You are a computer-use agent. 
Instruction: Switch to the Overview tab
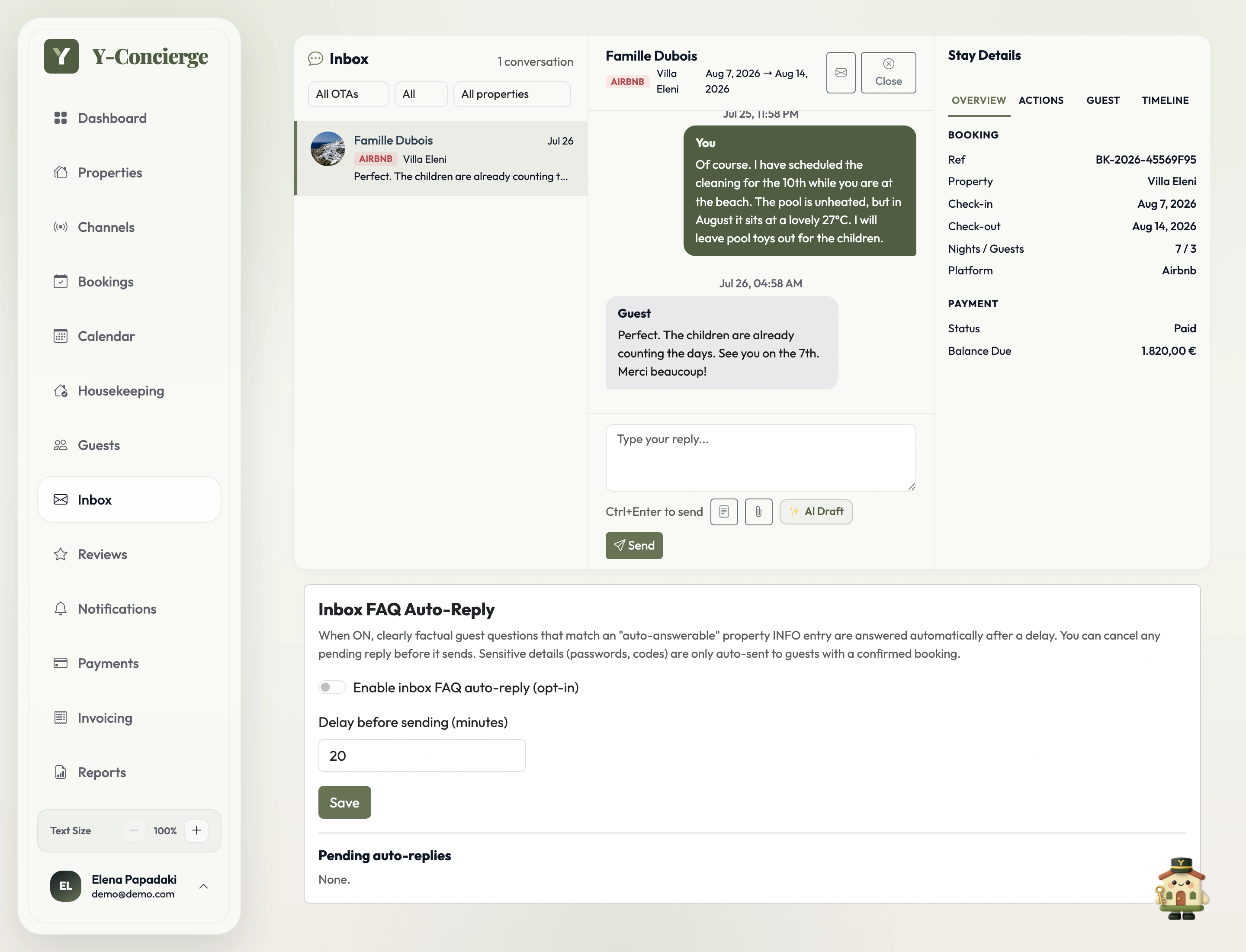click(x=979, y=100)
